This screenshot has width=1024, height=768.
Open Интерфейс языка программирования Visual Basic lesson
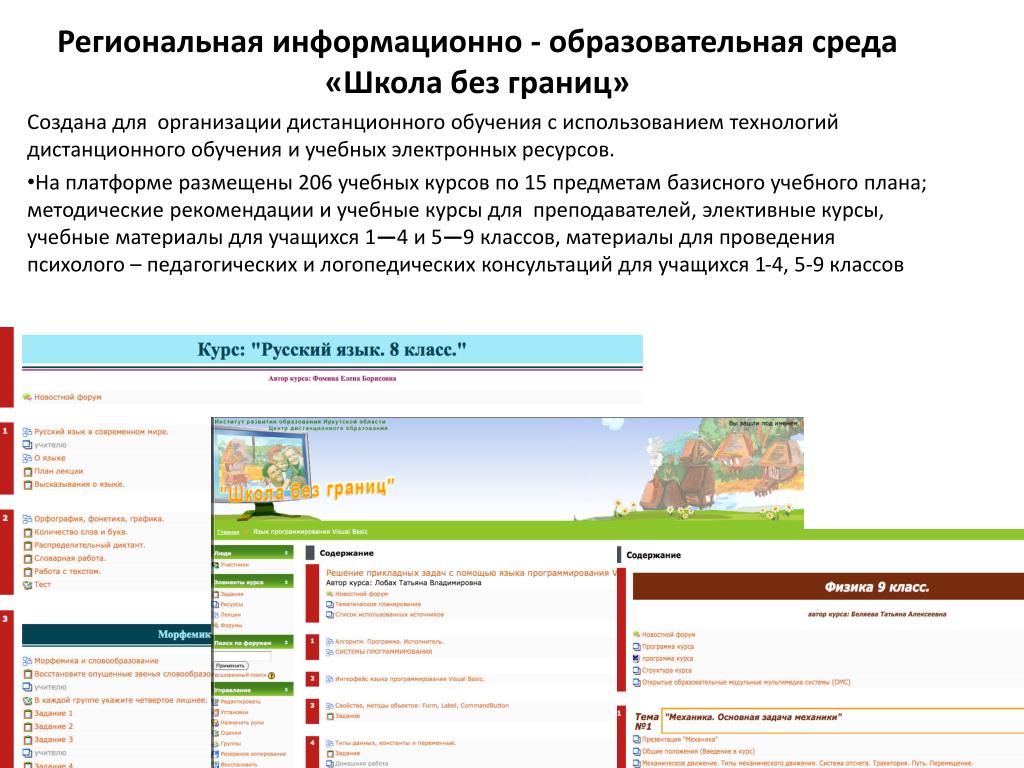pos(409,679)
